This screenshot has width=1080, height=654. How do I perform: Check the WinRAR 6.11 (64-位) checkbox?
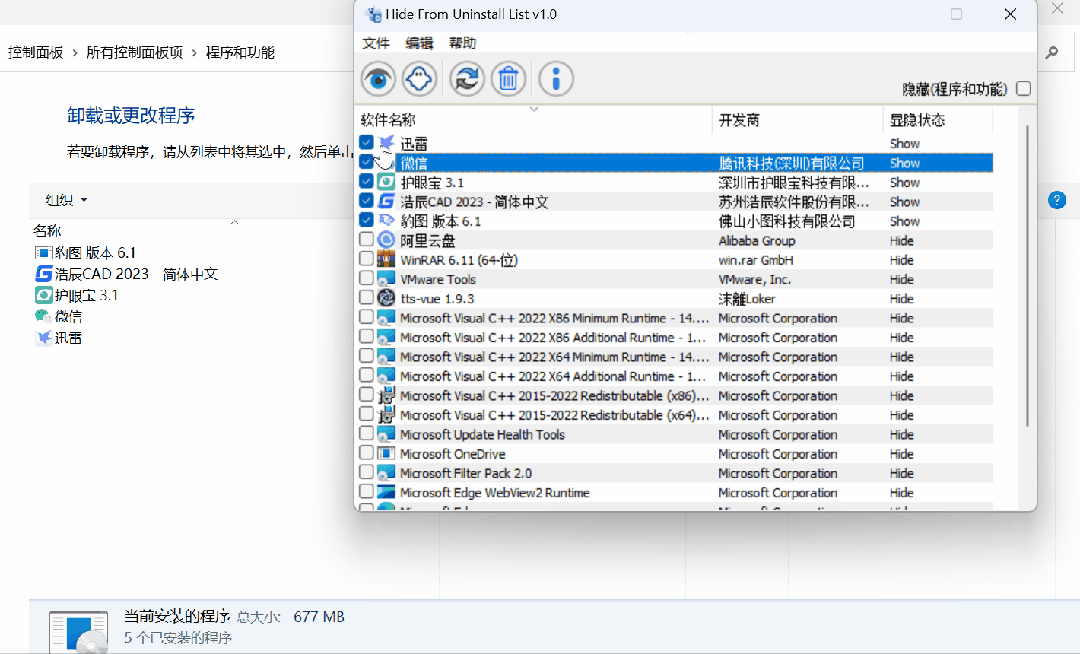(x=366, y=259)
